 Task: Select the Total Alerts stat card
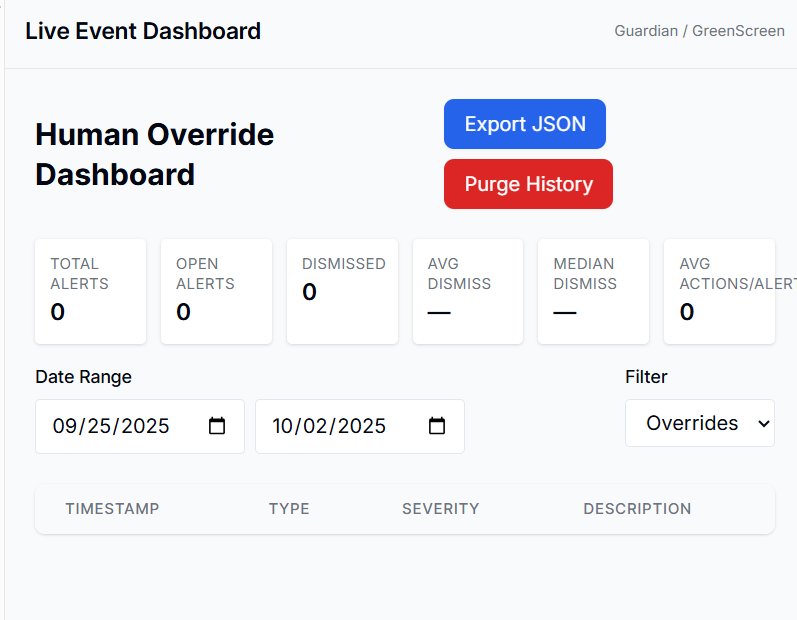point(90,291)
